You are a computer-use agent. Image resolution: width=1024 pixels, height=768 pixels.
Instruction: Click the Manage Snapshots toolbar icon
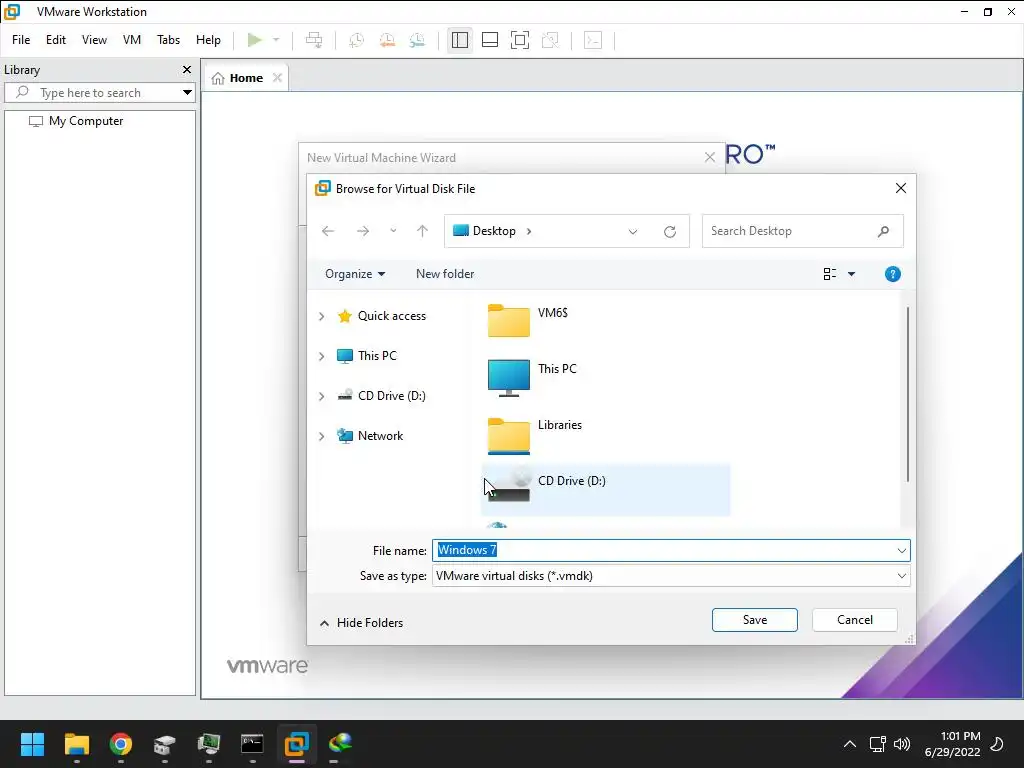[x=417, y=40]
